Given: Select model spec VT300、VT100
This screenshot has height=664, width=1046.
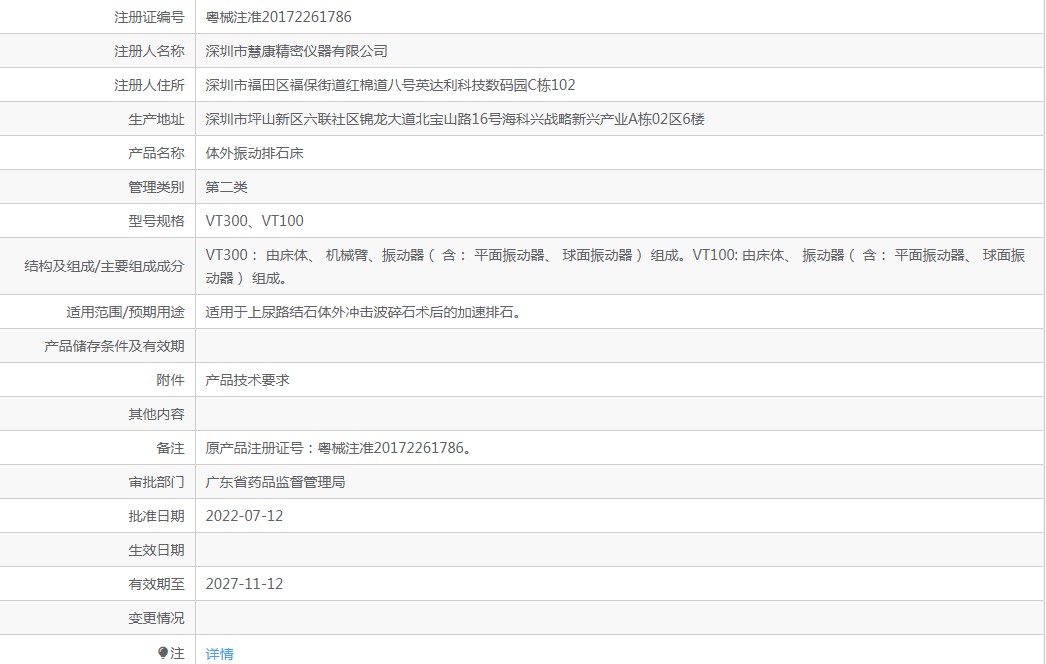Looking at the screenshot, I should pyautogui.click(x=254, y=221).
